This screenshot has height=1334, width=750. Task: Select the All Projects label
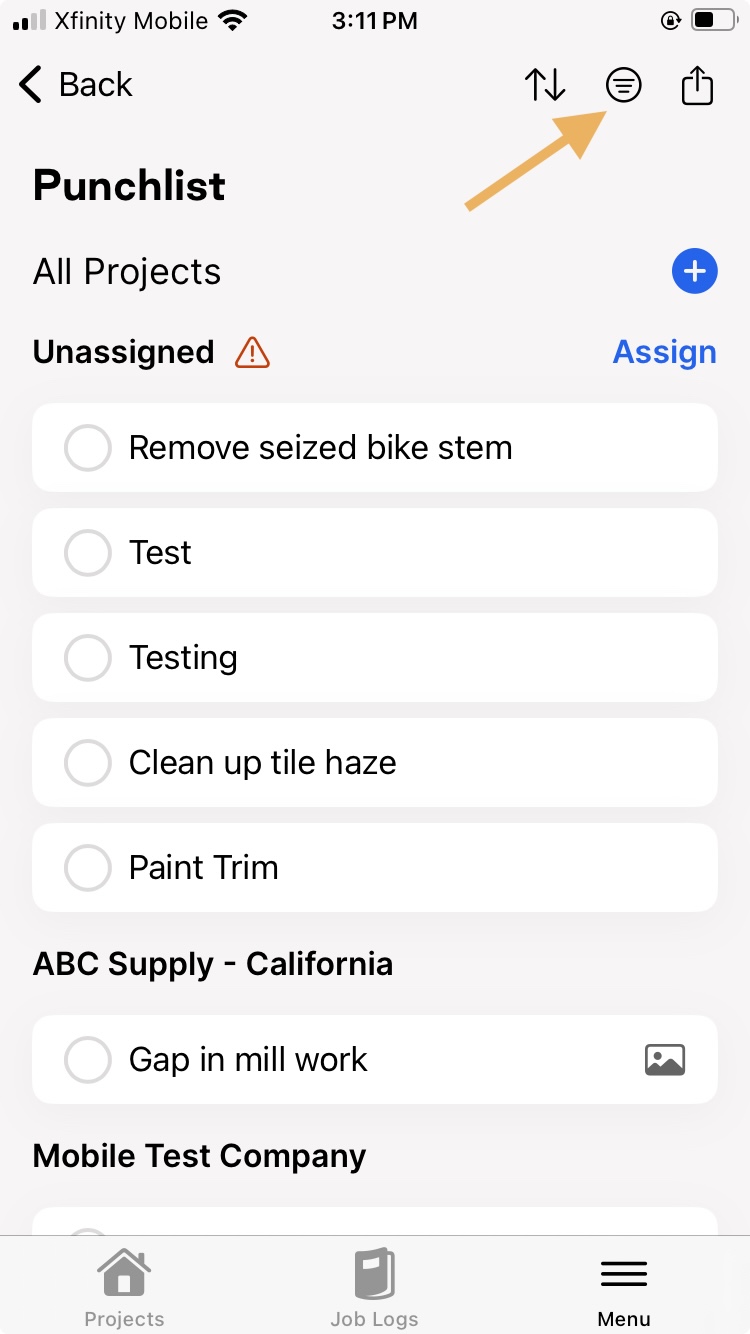click(127, 272)
